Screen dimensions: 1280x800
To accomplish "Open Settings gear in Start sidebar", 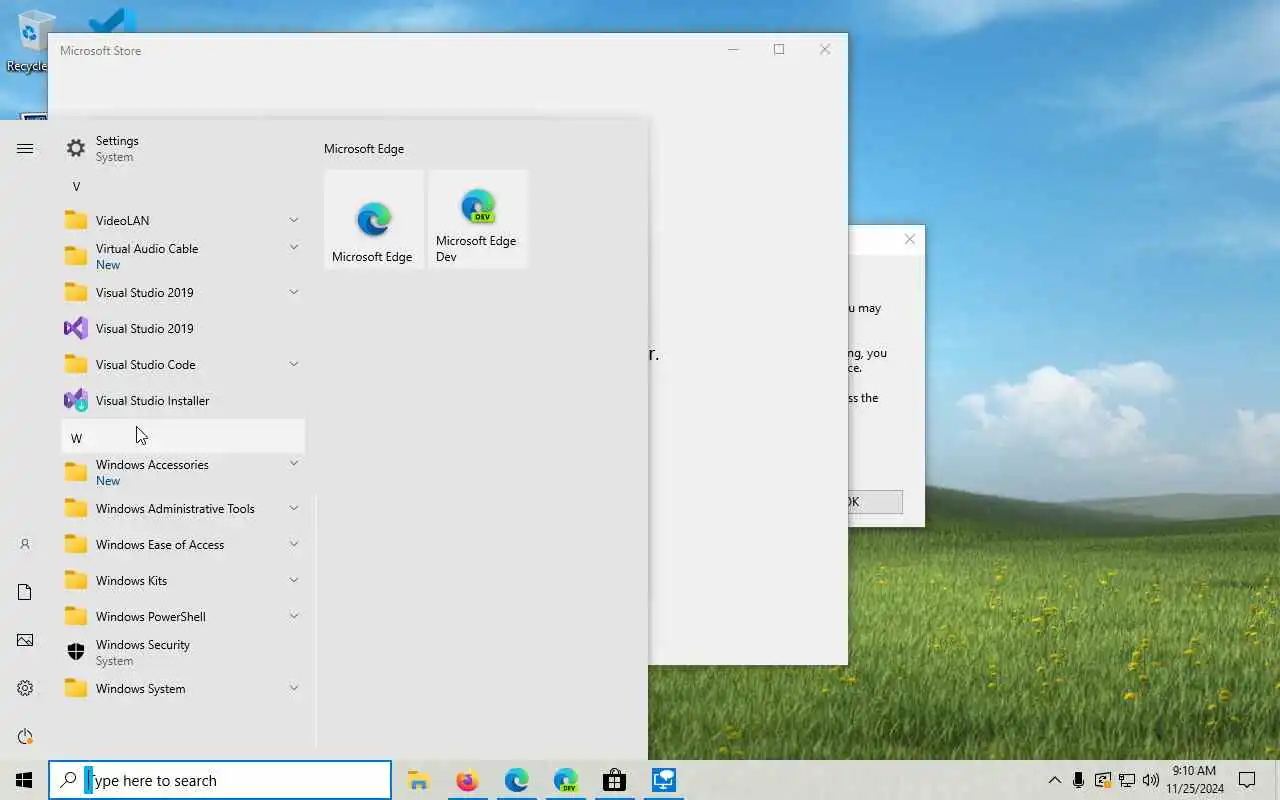I will coord(25,688).
